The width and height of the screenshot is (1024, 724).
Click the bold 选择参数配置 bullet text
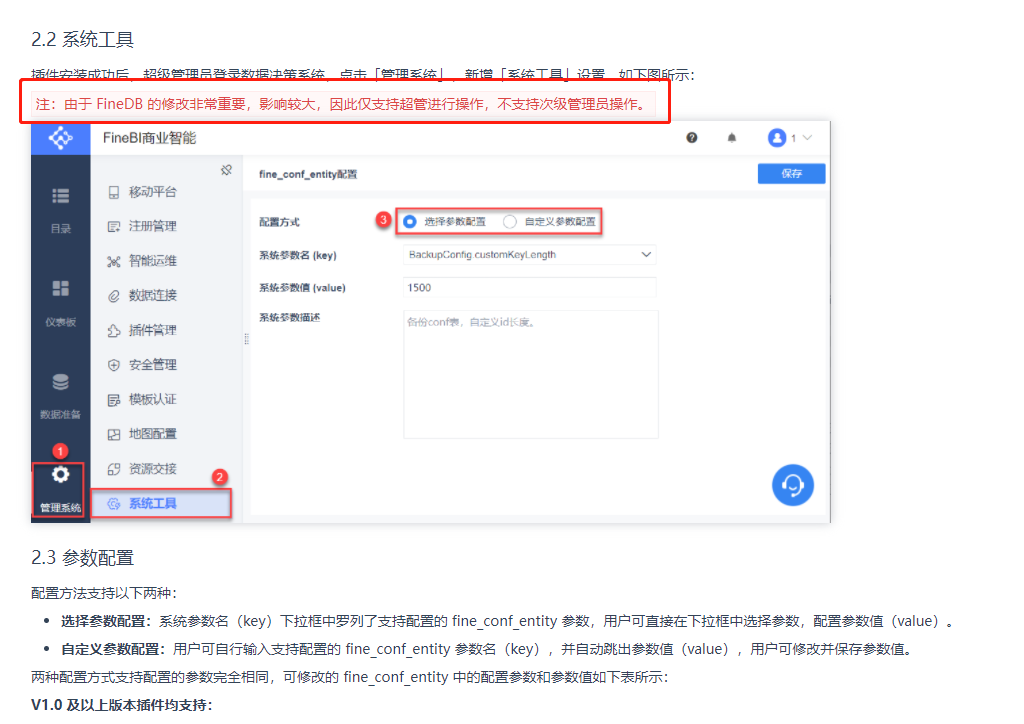(x=106, y=622)
